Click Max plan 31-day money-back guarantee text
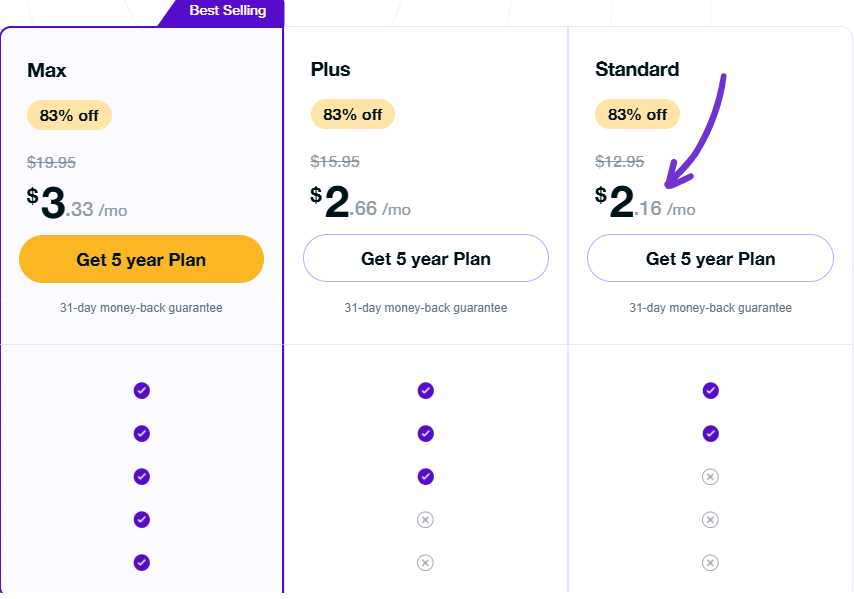Viewport: 854px width, 599px height. (x=141, y=308)
